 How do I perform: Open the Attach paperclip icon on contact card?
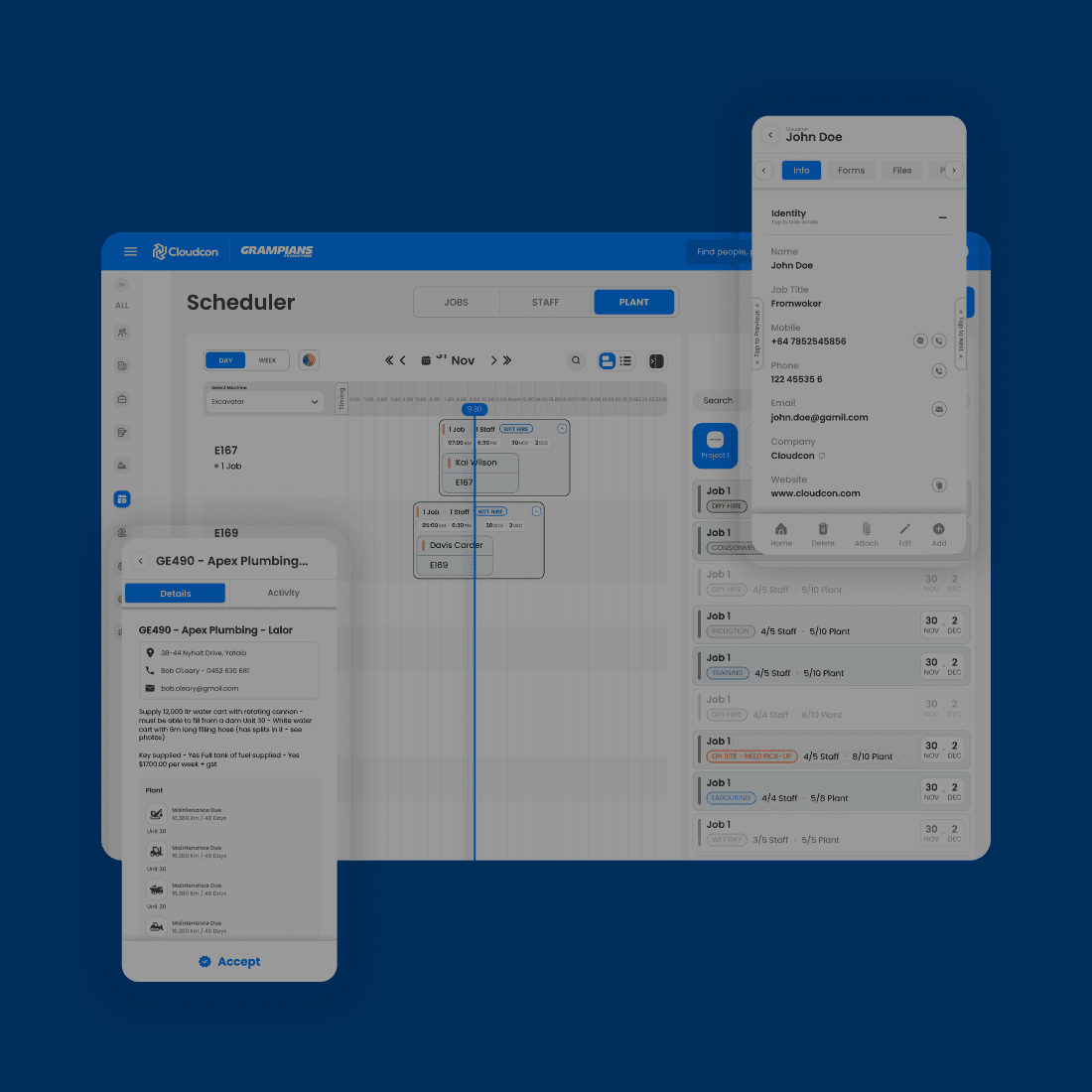click(x=866, y=531)
